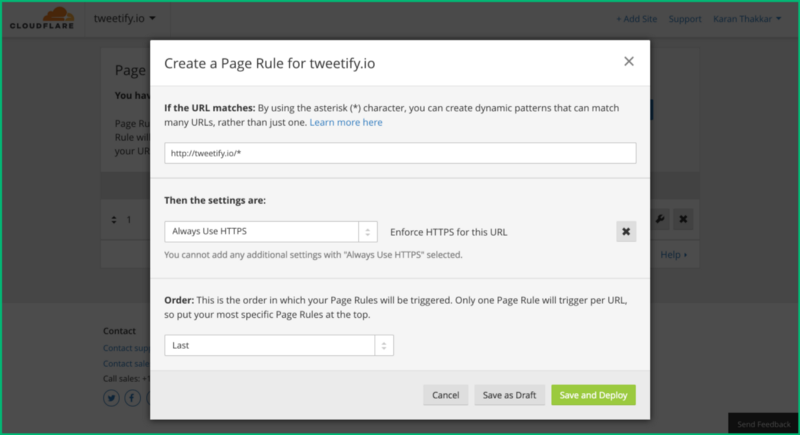Focus the URL pattern input field
Viewport: 800px width, 435px height.
pos(400,153)
